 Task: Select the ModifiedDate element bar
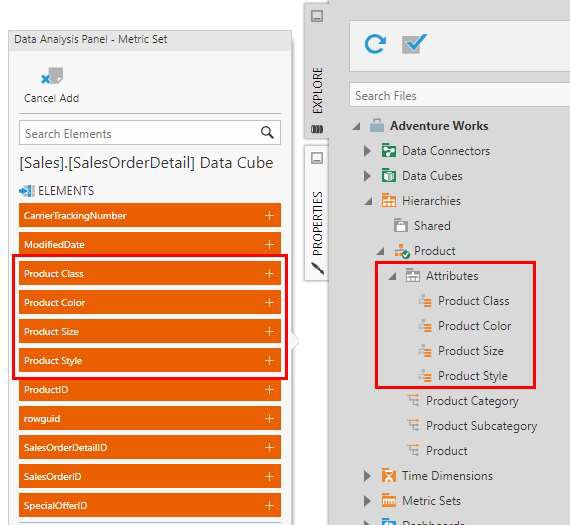[150, 243]
